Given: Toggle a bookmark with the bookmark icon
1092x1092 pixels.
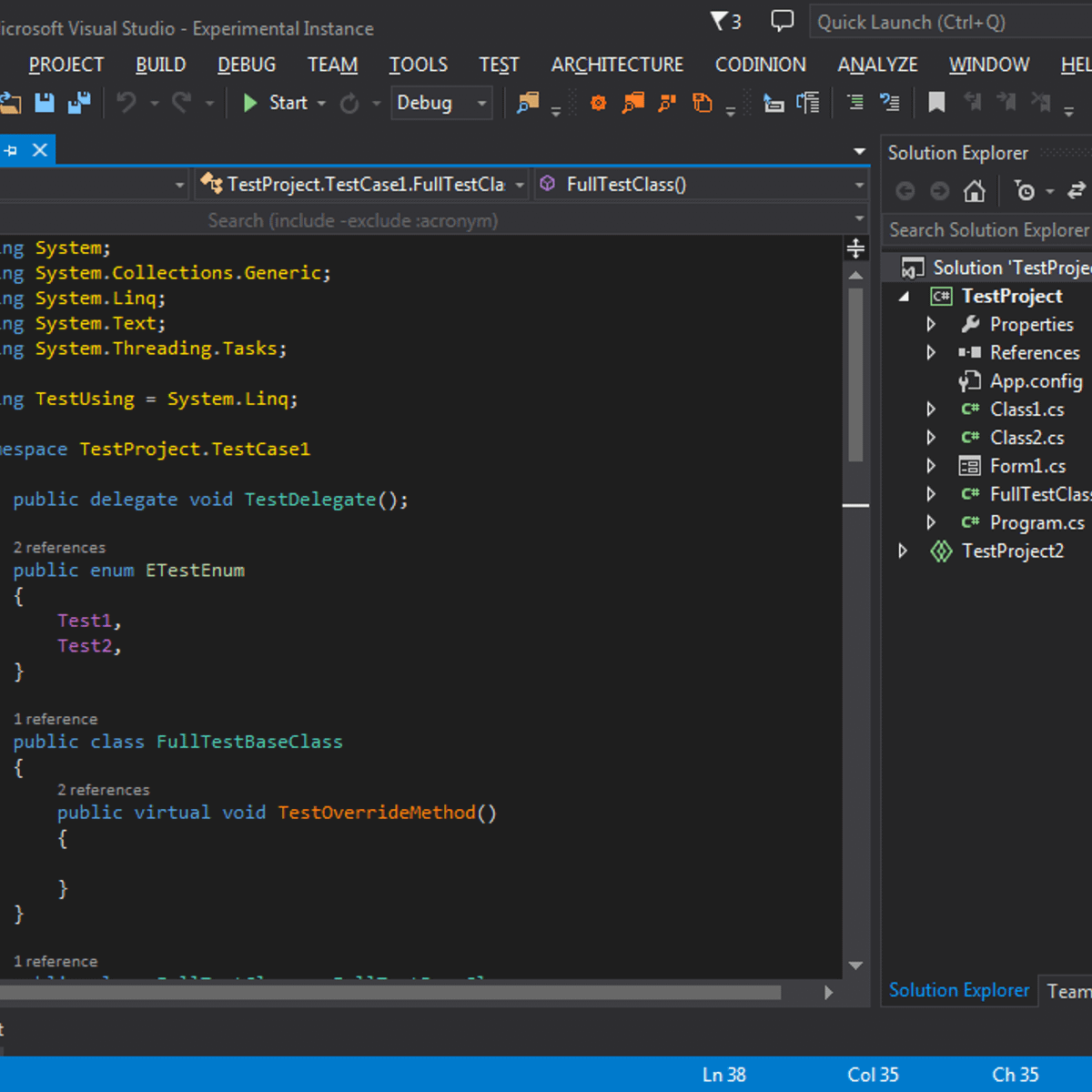Looking at the screenshot, I should click(936, 103).
